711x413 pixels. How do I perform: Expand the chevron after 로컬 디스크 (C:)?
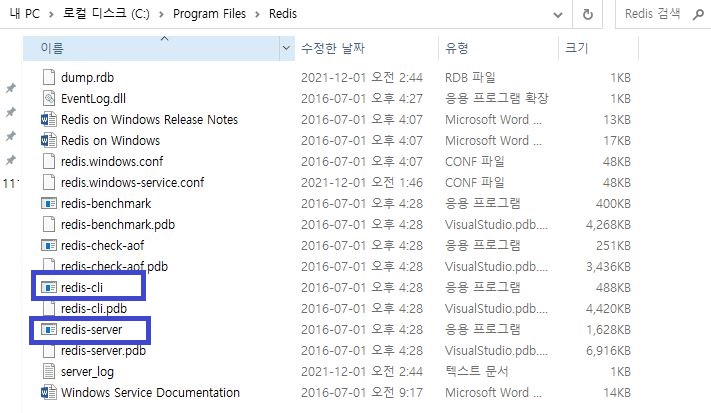[x=161, y=15]
